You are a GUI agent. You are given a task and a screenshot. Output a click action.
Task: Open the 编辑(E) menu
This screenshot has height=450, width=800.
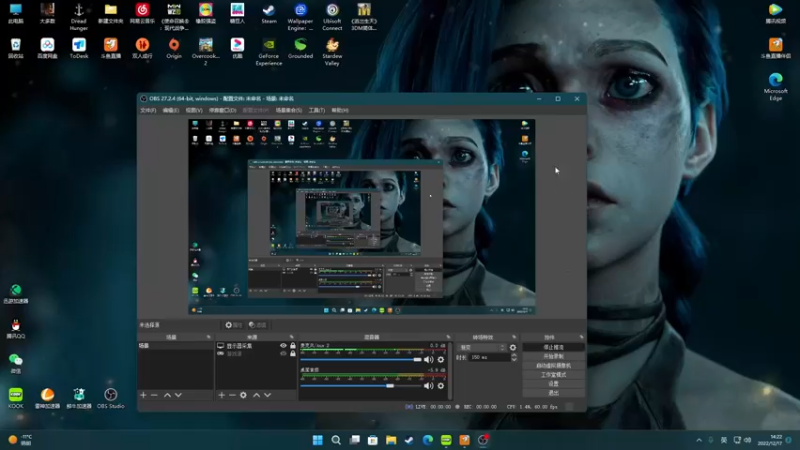click(x=171, y=110)
